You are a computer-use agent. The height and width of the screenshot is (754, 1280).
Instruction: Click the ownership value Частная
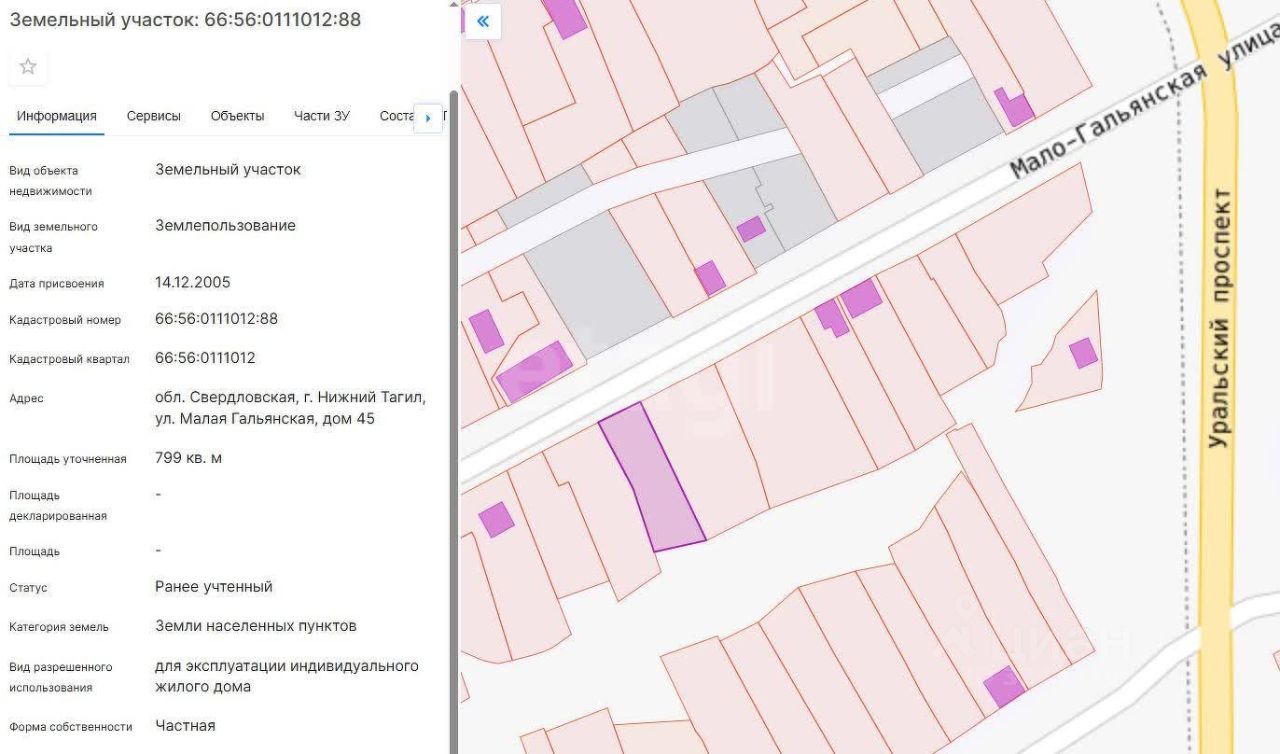pos(185,726)
